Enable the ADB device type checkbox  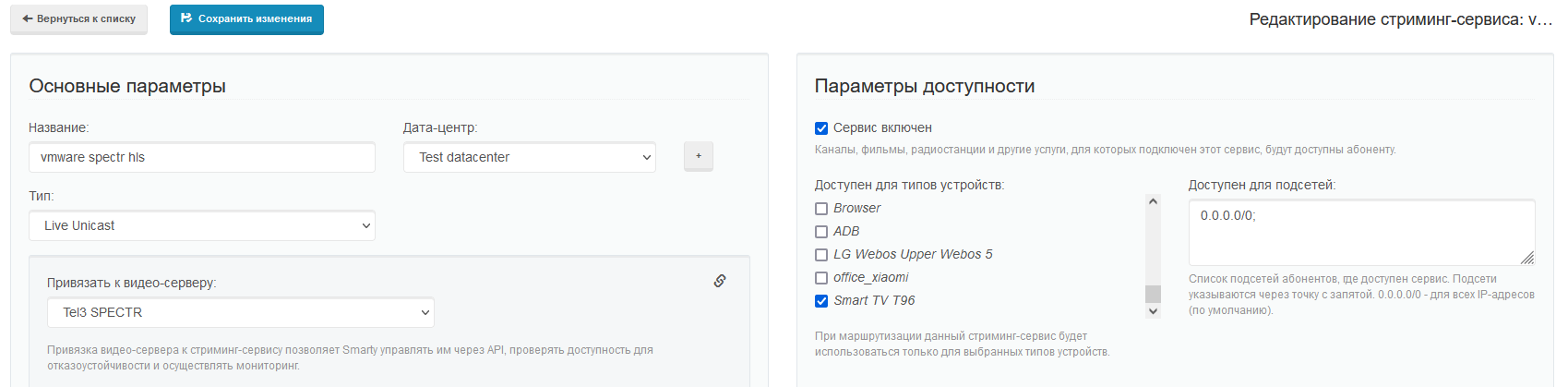821,232
